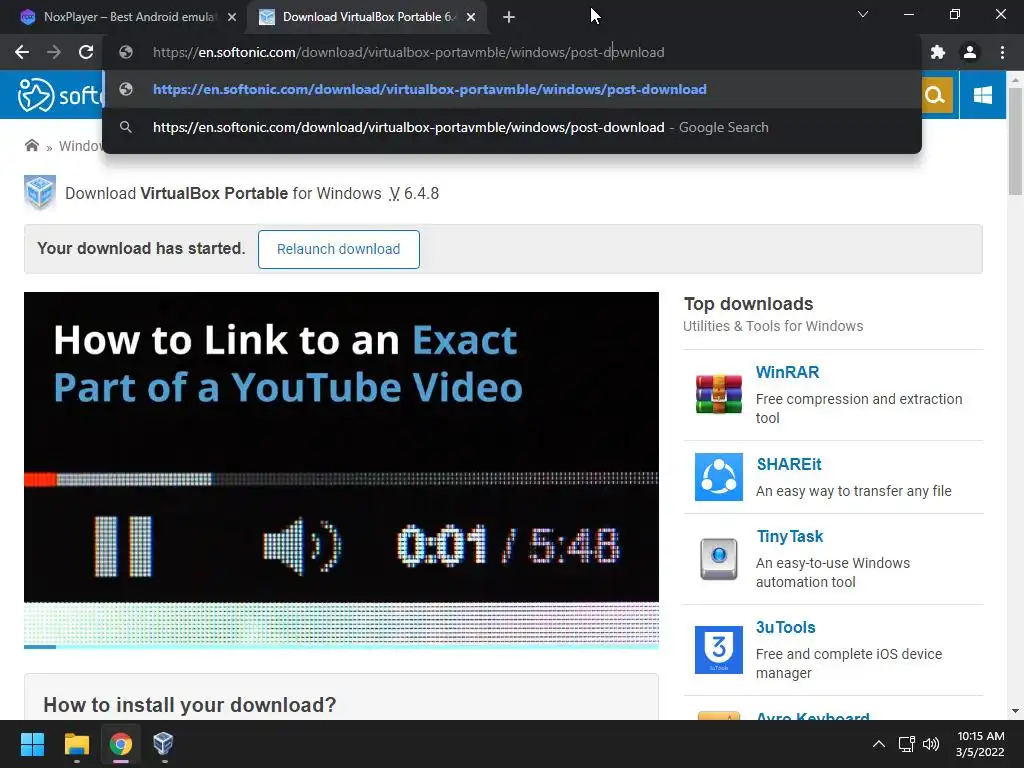Viewport: 1024px width, 768px height.
Task: Click the browser back arrow
Action: pos(22,52)
